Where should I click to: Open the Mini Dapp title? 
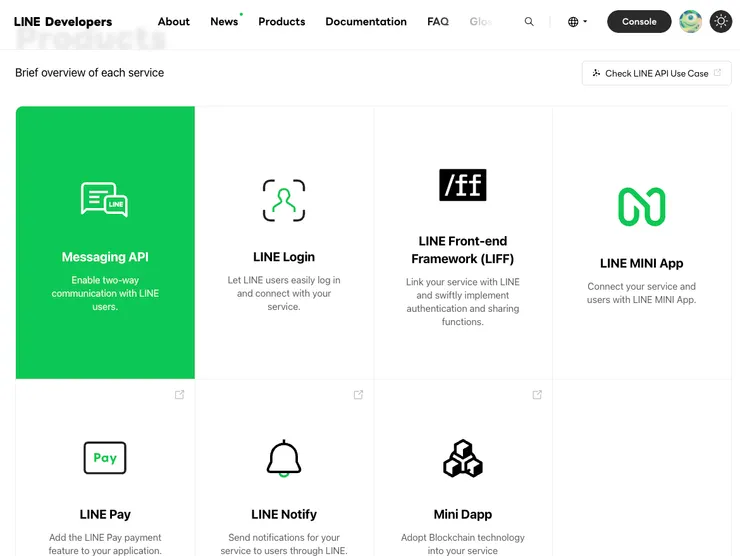click(462, 514)
